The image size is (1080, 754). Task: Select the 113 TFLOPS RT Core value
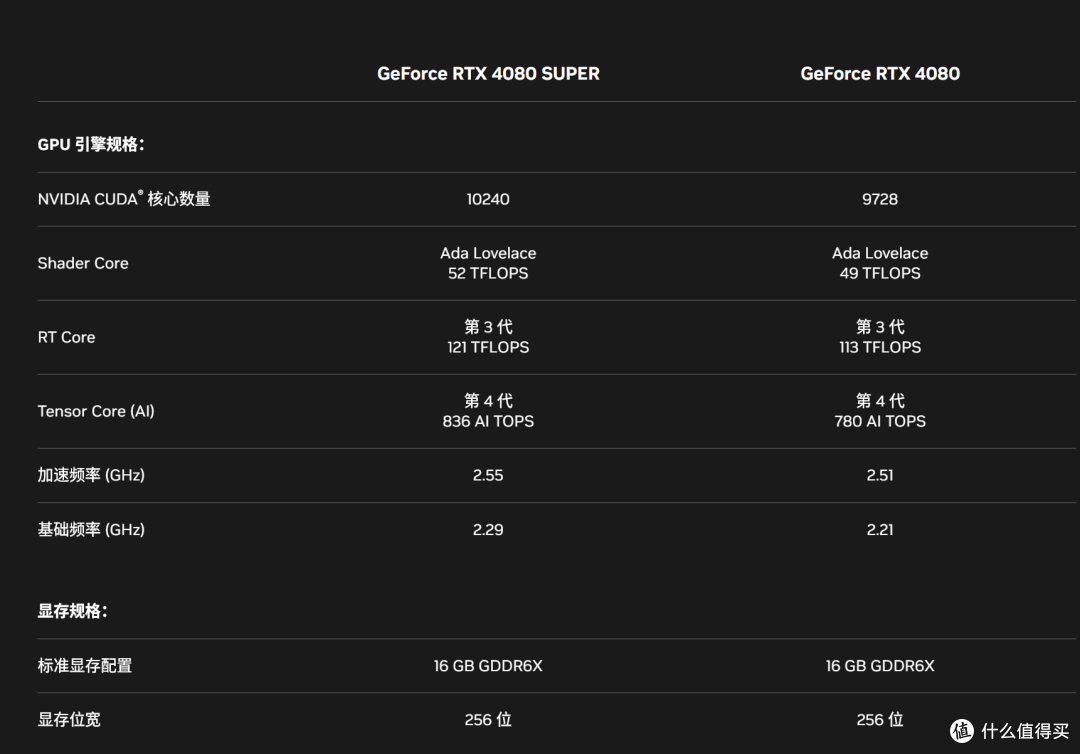click(880, 347)
